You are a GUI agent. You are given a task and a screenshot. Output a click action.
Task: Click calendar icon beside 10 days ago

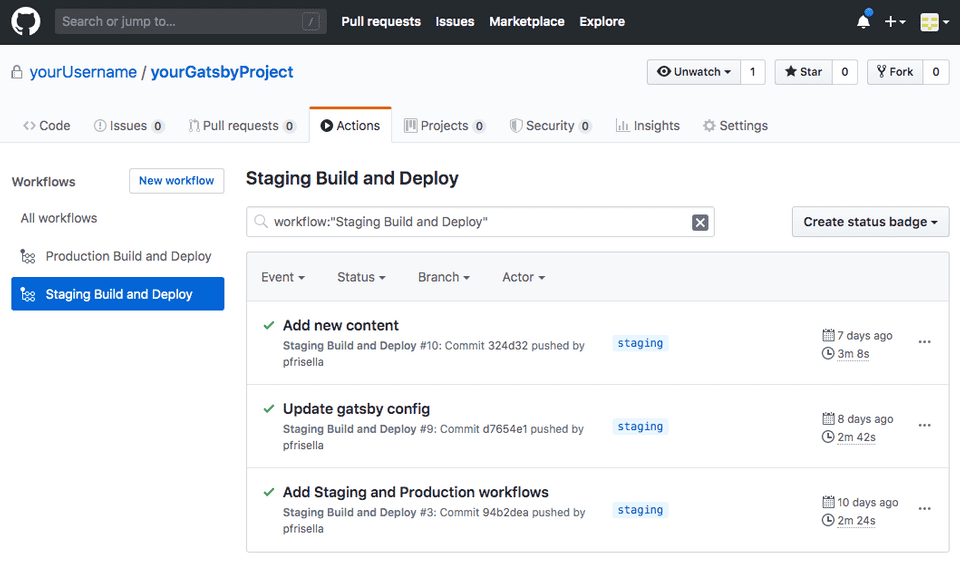828,502
